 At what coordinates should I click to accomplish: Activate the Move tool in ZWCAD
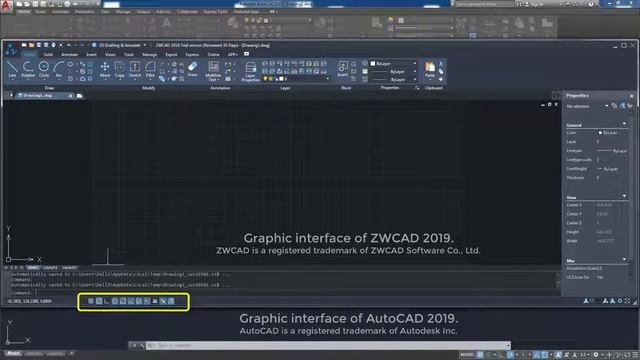(105, 69)
